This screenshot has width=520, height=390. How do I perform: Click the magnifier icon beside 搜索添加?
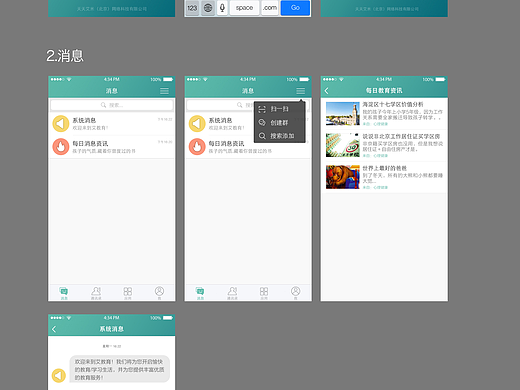[x=262, y=136]
